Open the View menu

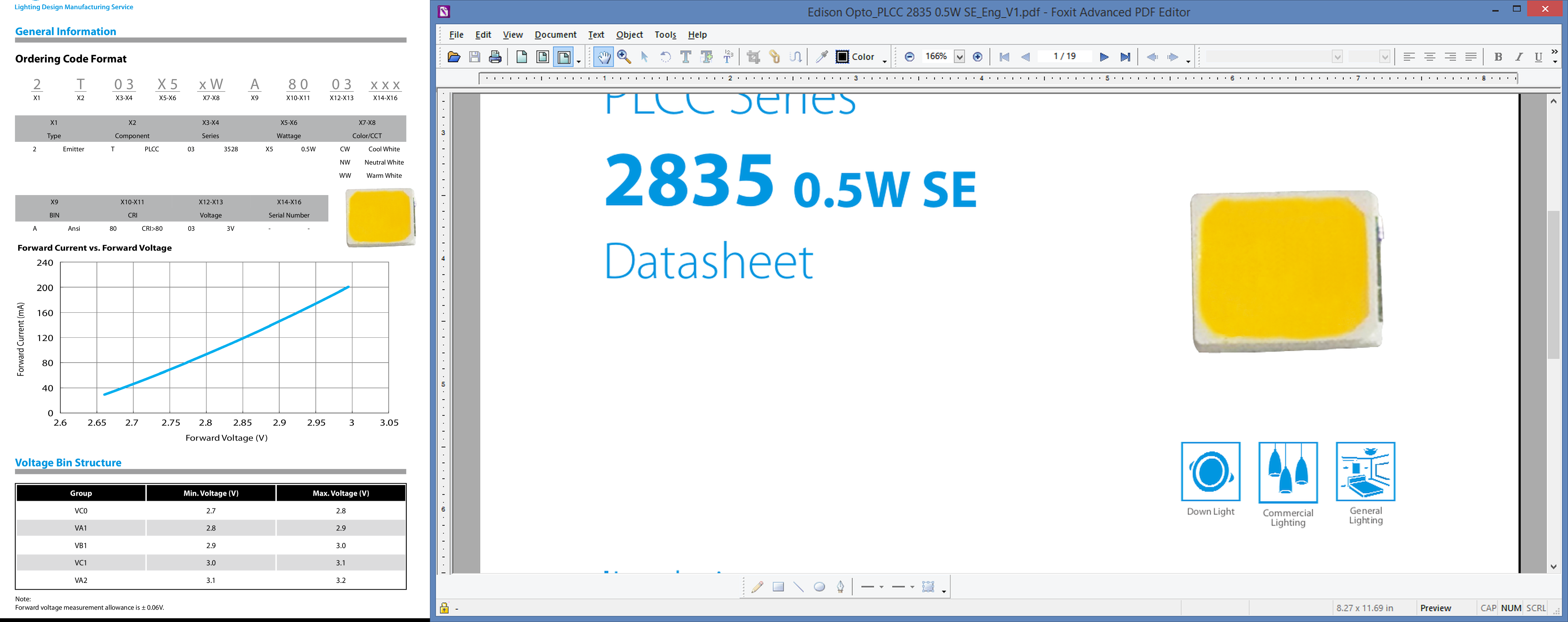[512, 35]
